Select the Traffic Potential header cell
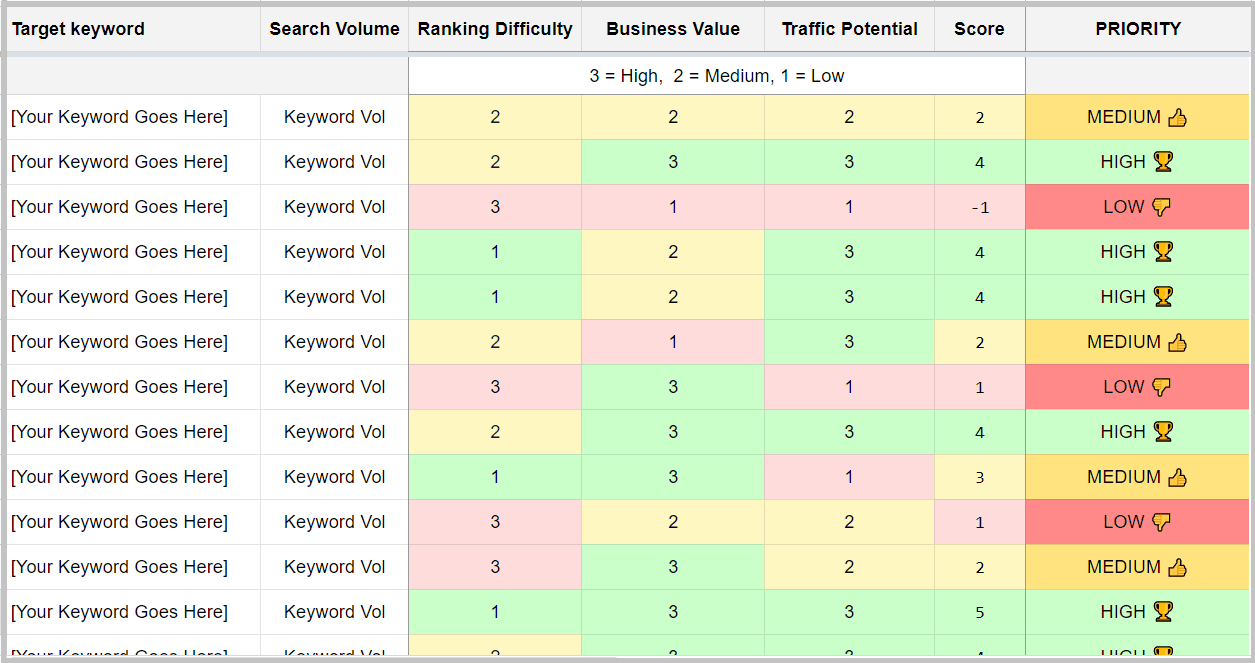 point(850,29)
